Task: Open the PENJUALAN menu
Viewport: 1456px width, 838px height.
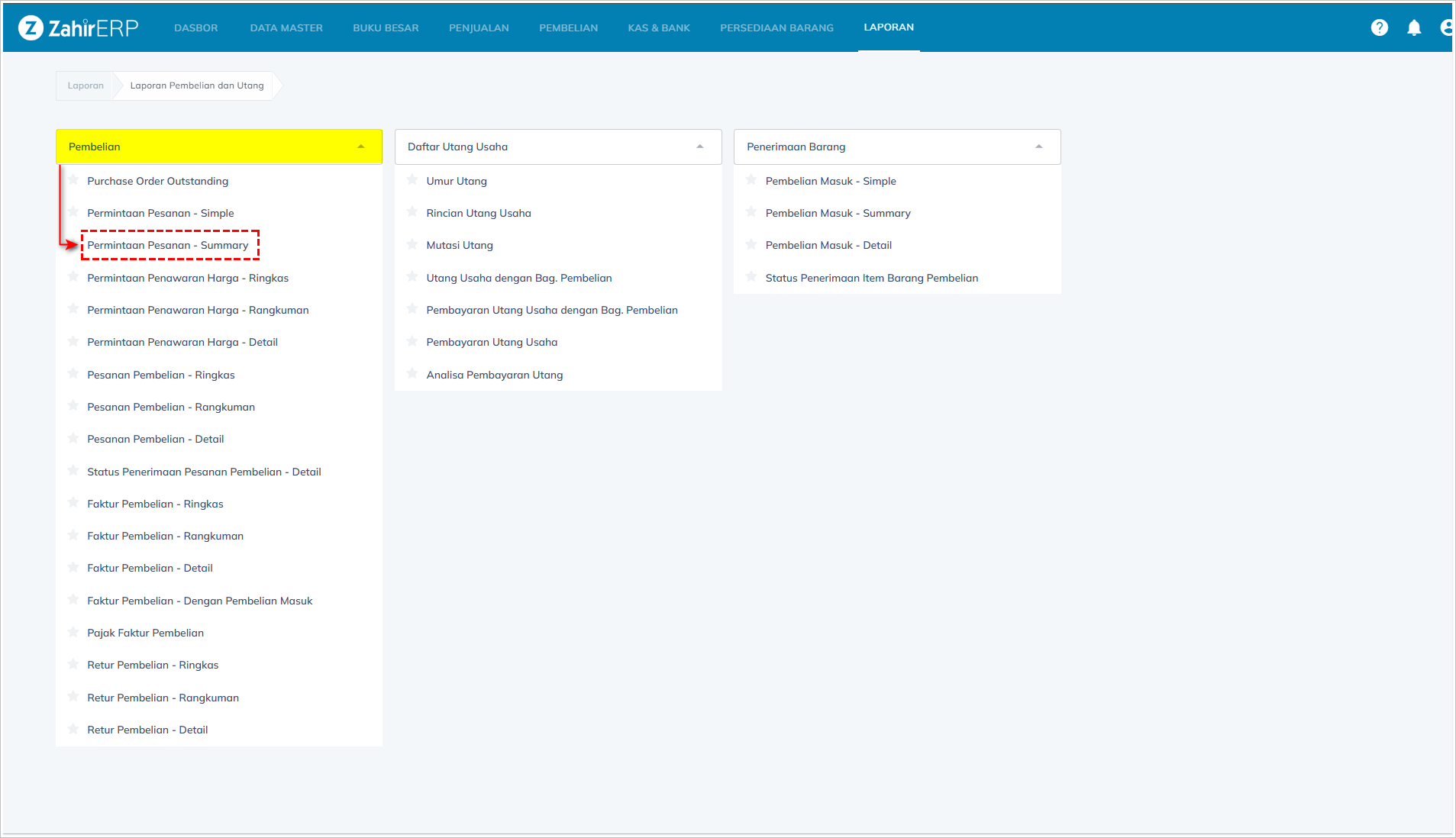Action: pos(479,28)
